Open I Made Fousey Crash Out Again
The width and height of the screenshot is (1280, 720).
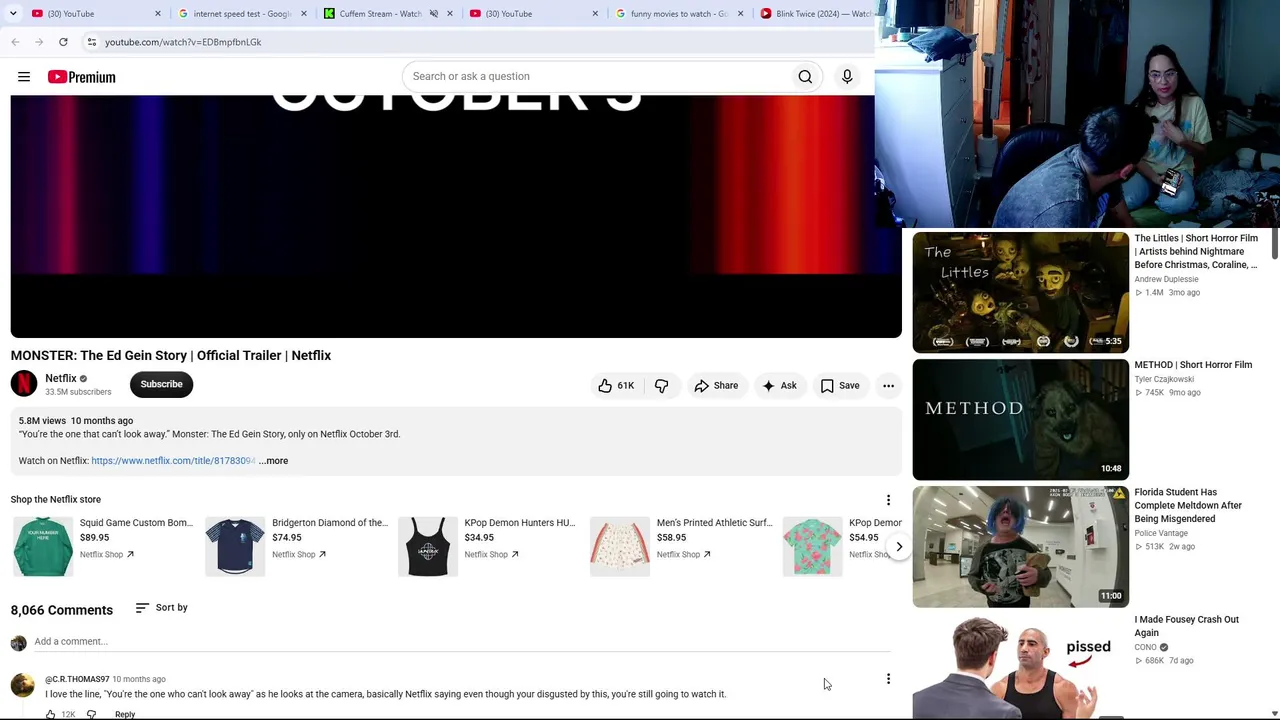[1186, 626]
